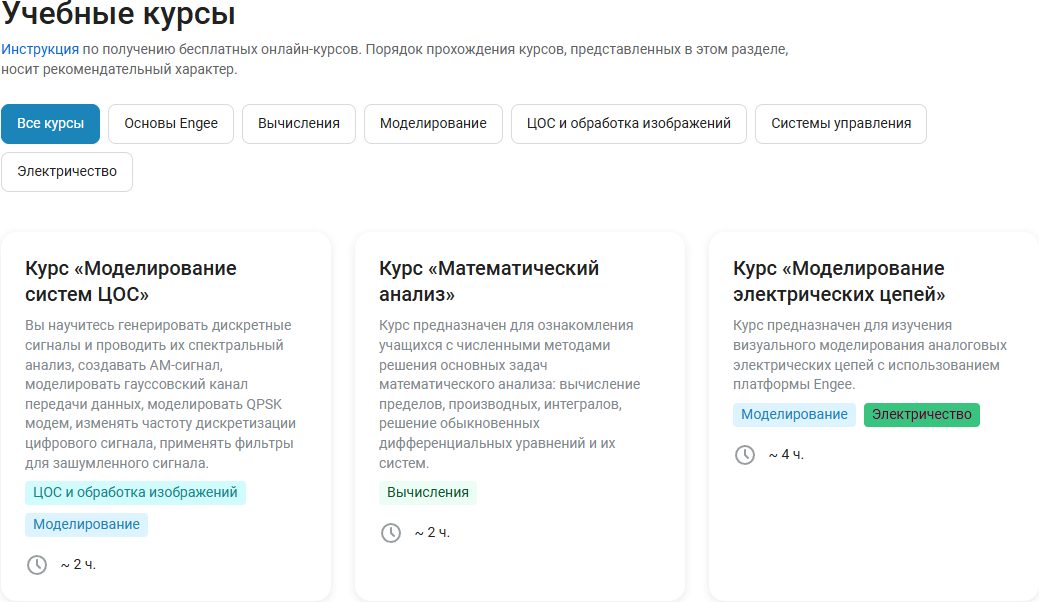Toggle the «Электричество» course filter
This screenshot has height=602, width=1039.
click(x=66, y=171)
